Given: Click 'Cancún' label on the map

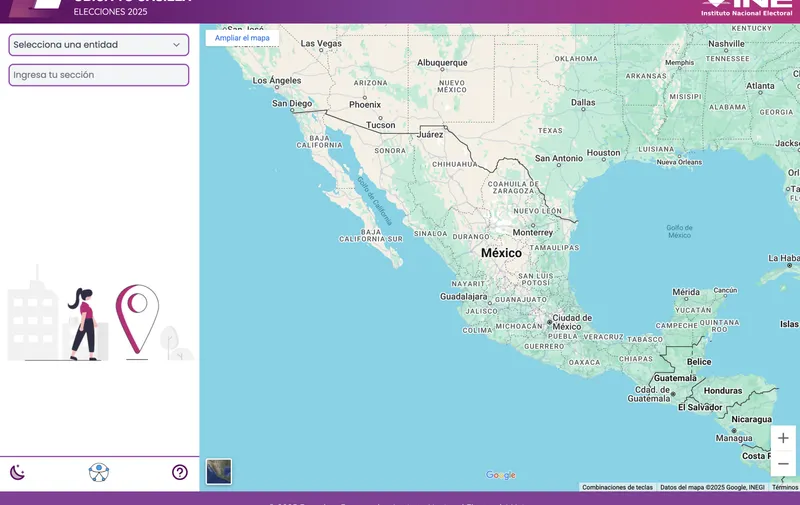Looking at the screenshot, I should pos(725,290).
